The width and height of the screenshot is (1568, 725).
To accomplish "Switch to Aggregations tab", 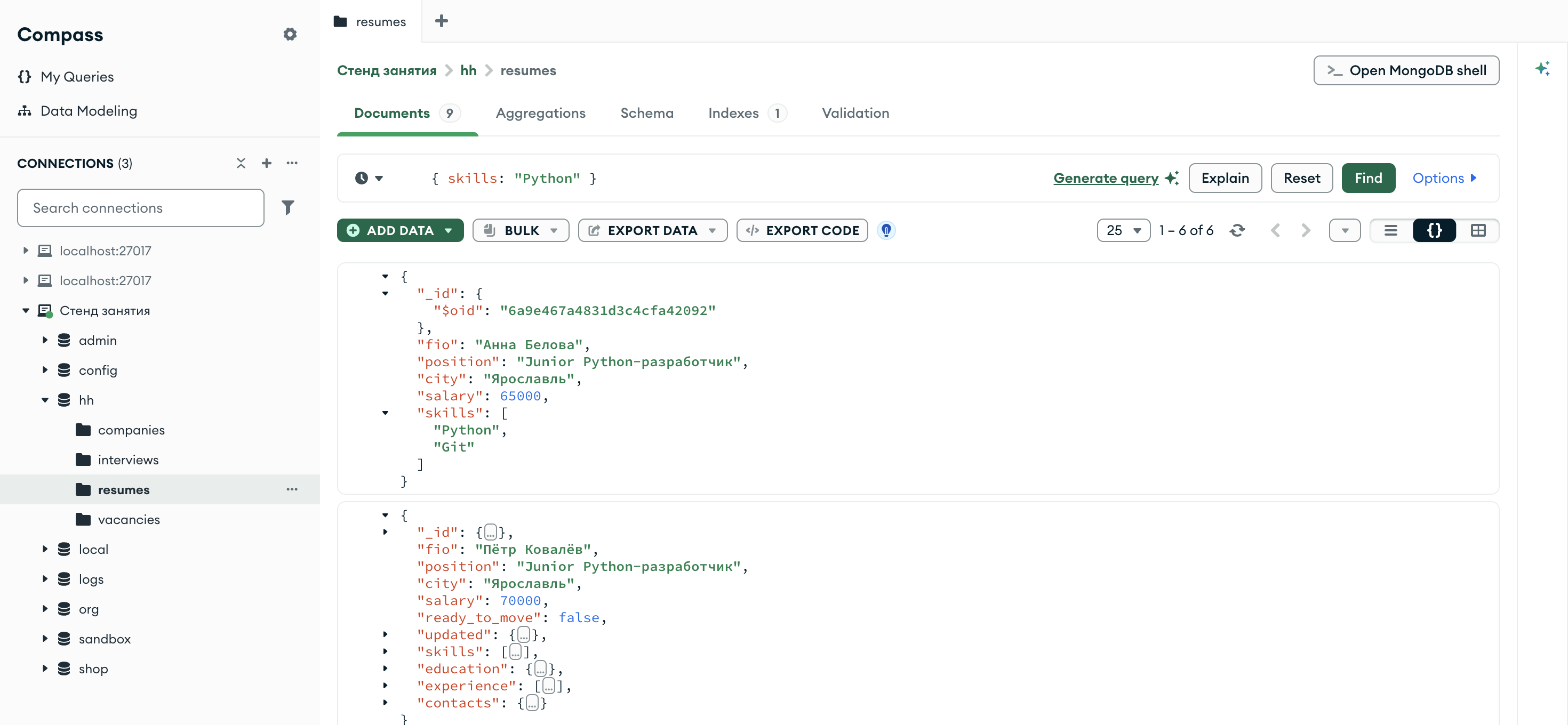I will point(540,113).
